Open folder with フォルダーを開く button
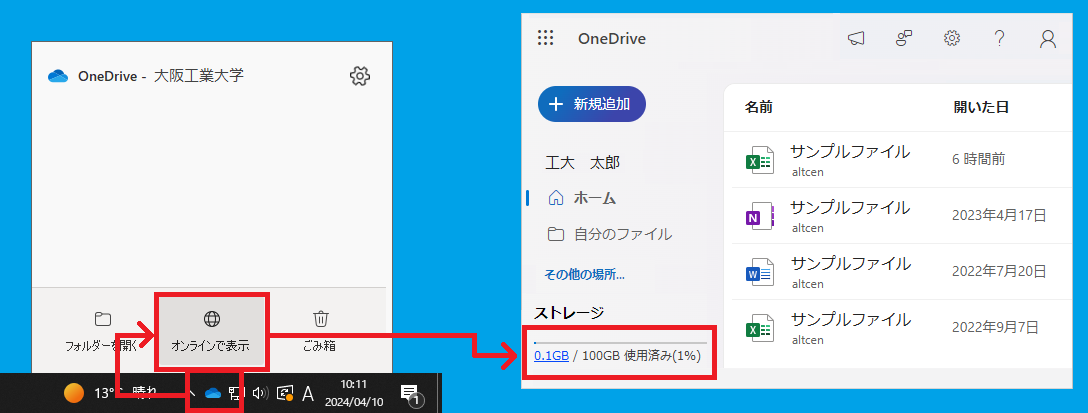The image size is (1088, 413). point(101,332)
